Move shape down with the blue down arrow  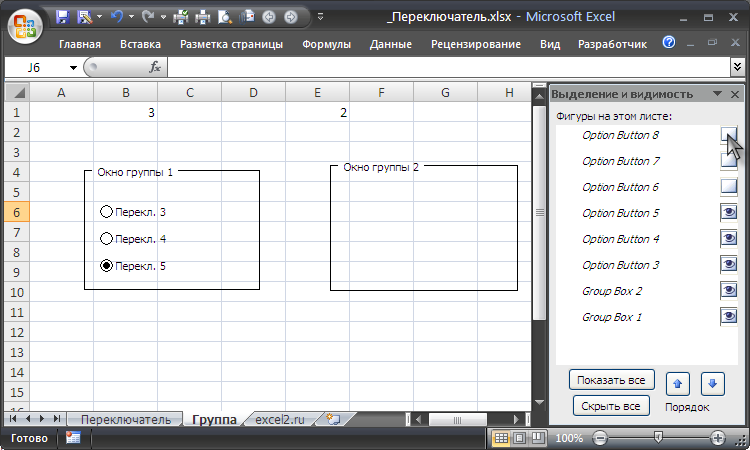712,382
